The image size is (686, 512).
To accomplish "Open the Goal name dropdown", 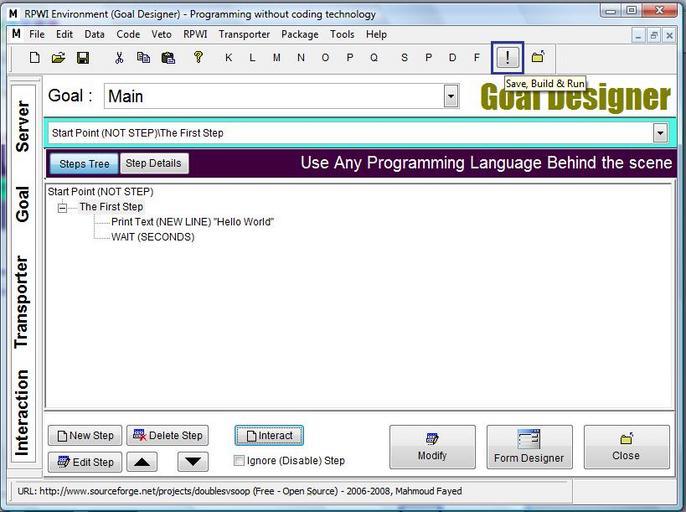I will pyautogui.click(x=451, y=97).
